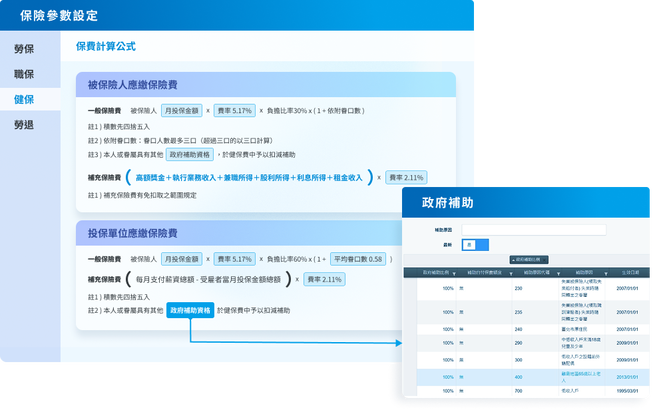Select the table row with code 290
This screenshot has width=653, height=410.
pos(533,343)
